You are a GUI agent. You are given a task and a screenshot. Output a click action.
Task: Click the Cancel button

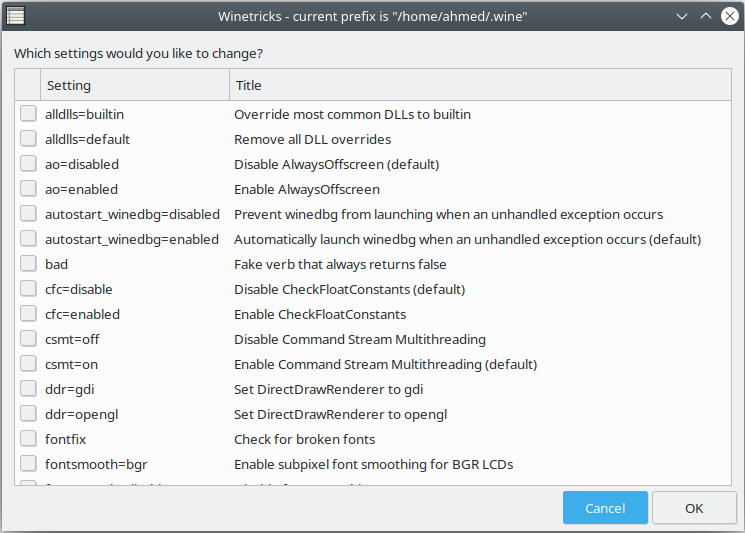pos(605,508)
